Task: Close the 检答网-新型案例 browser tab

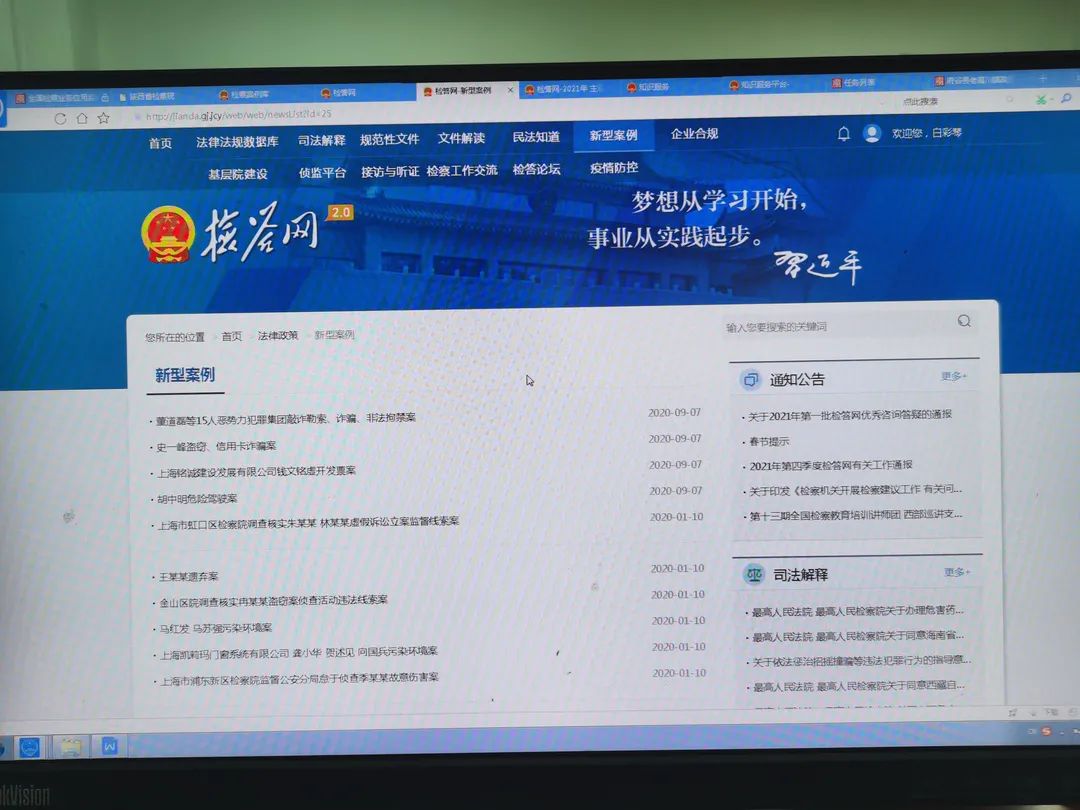Action: click(x=510, y=90)
